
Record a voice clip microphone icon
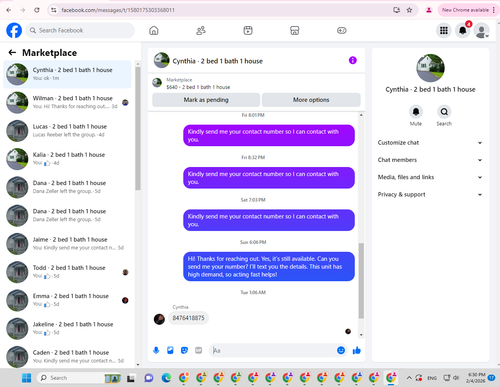[x=156, y=350]
